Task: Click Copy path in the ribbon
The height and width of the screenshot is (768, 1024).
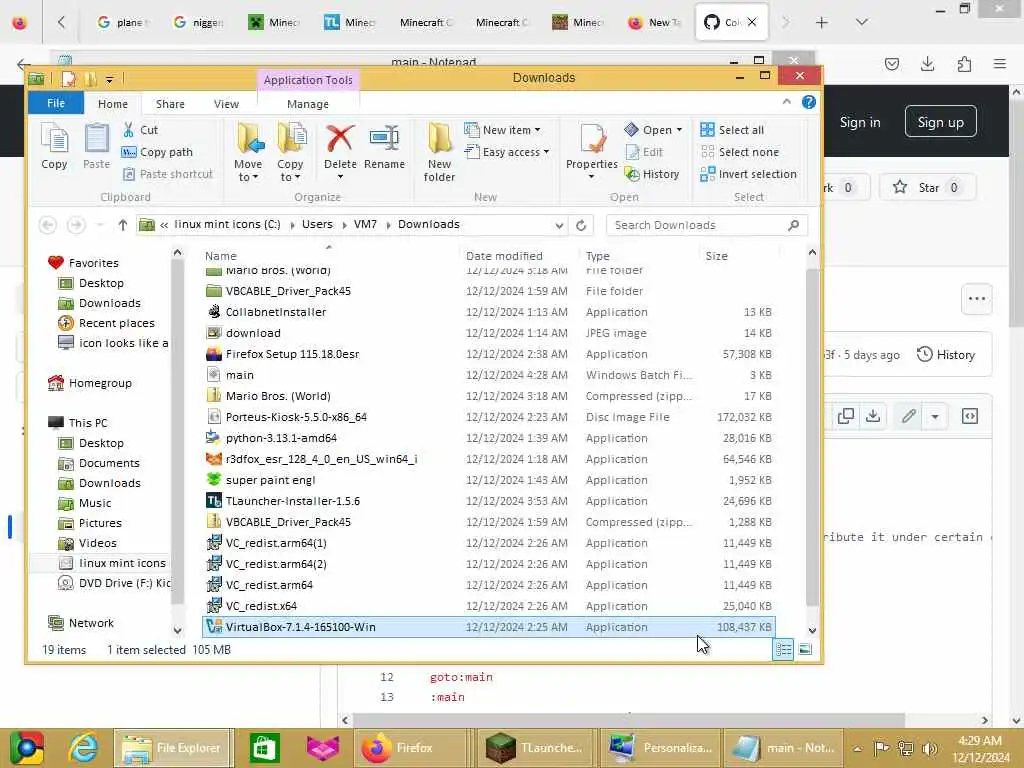Action: coord(157,152)
